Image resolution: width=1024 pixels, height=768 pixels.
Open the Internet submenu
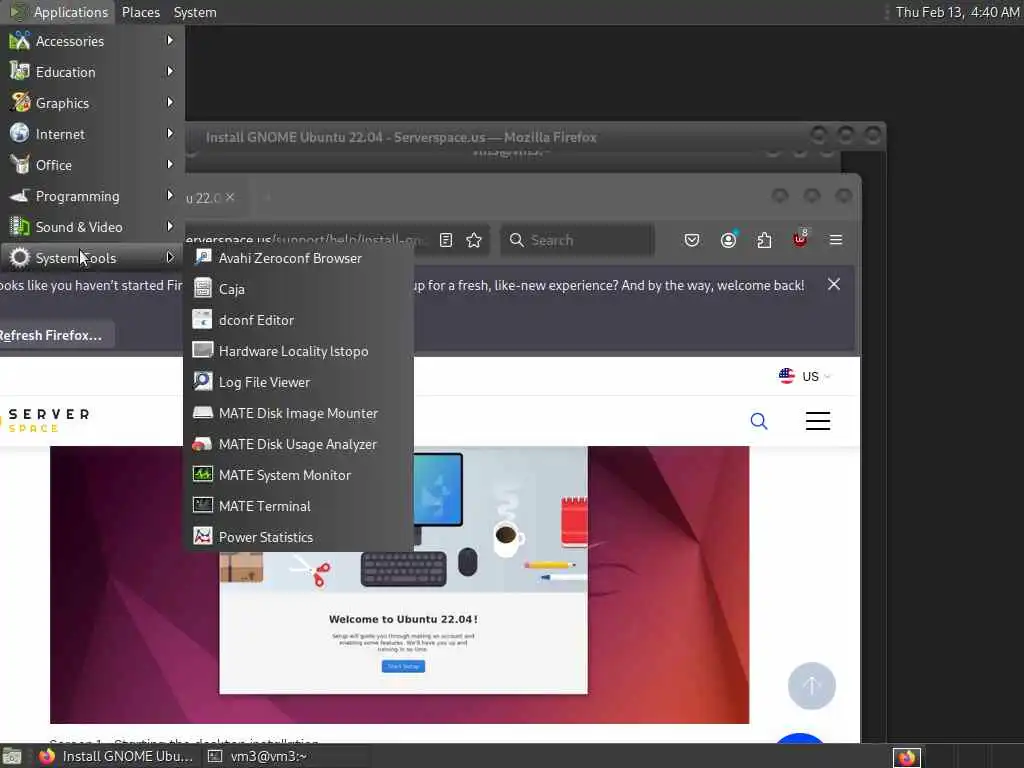click(92, 134)
